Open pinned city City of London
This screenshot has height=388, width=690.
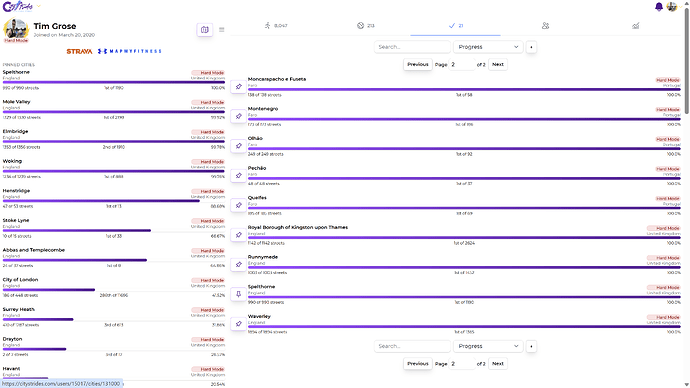point(20,280)
